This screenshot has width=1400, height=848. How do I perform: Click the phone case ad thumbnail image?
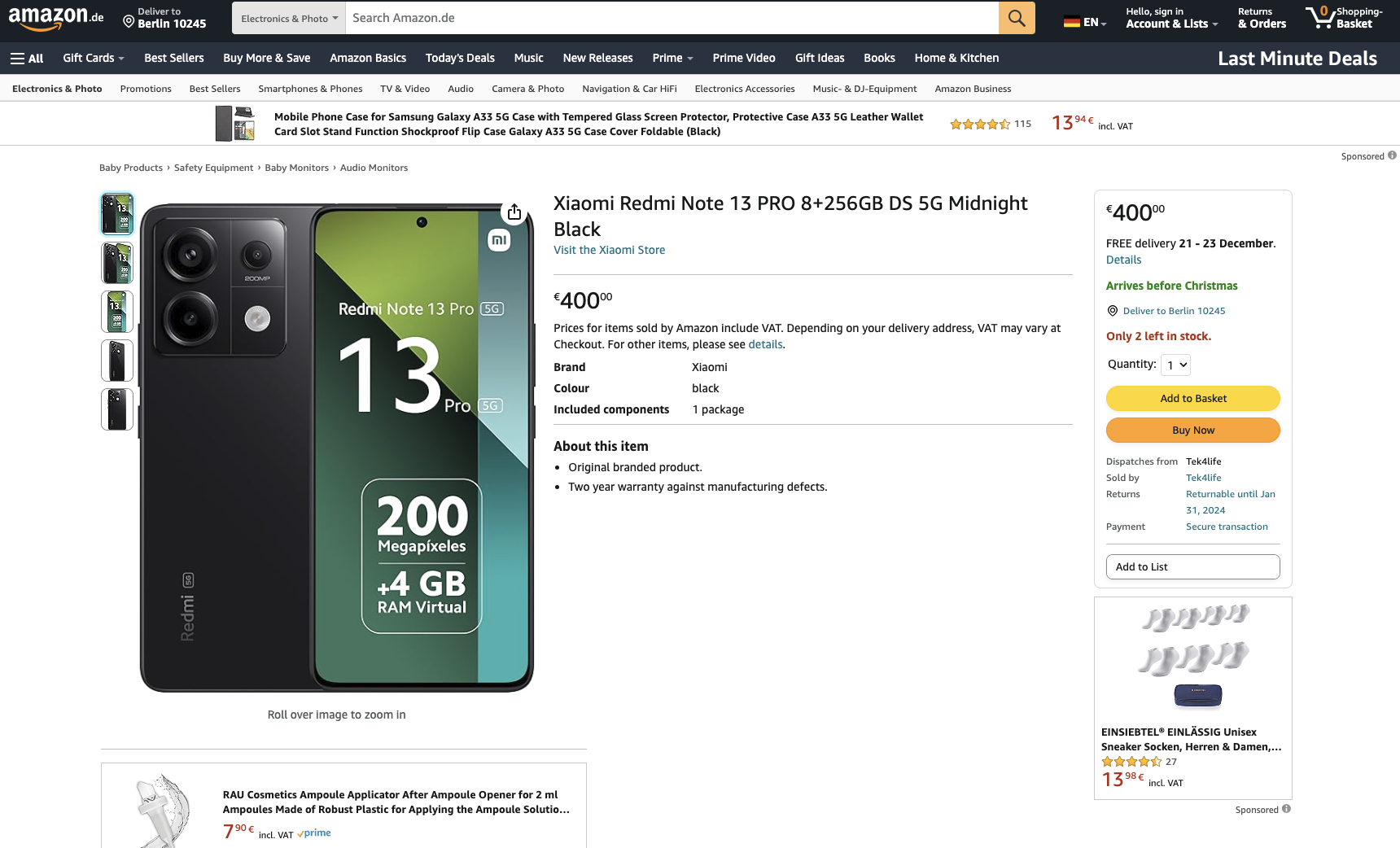(234, 124)
